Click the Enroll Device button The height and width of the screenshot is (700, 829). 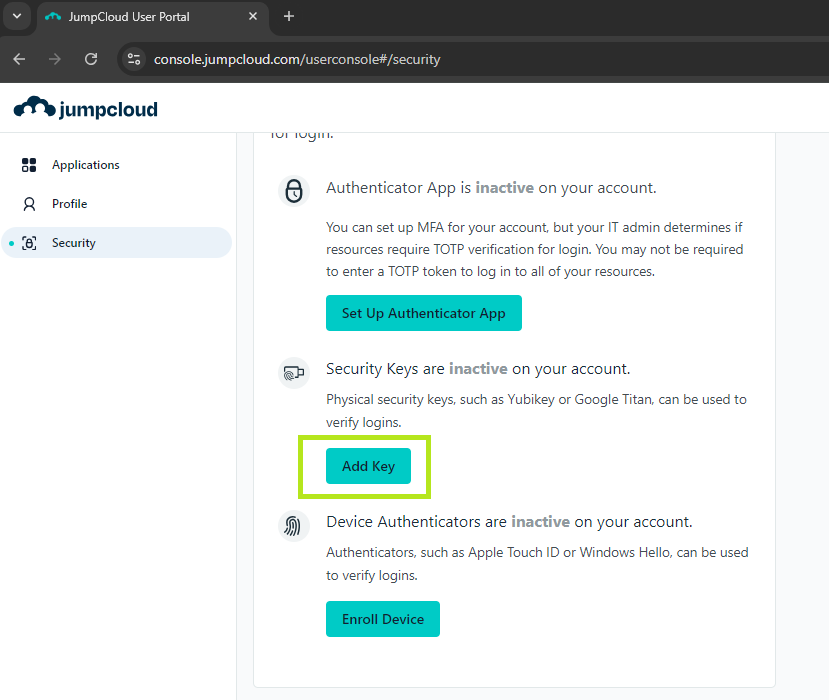point(383,619)
